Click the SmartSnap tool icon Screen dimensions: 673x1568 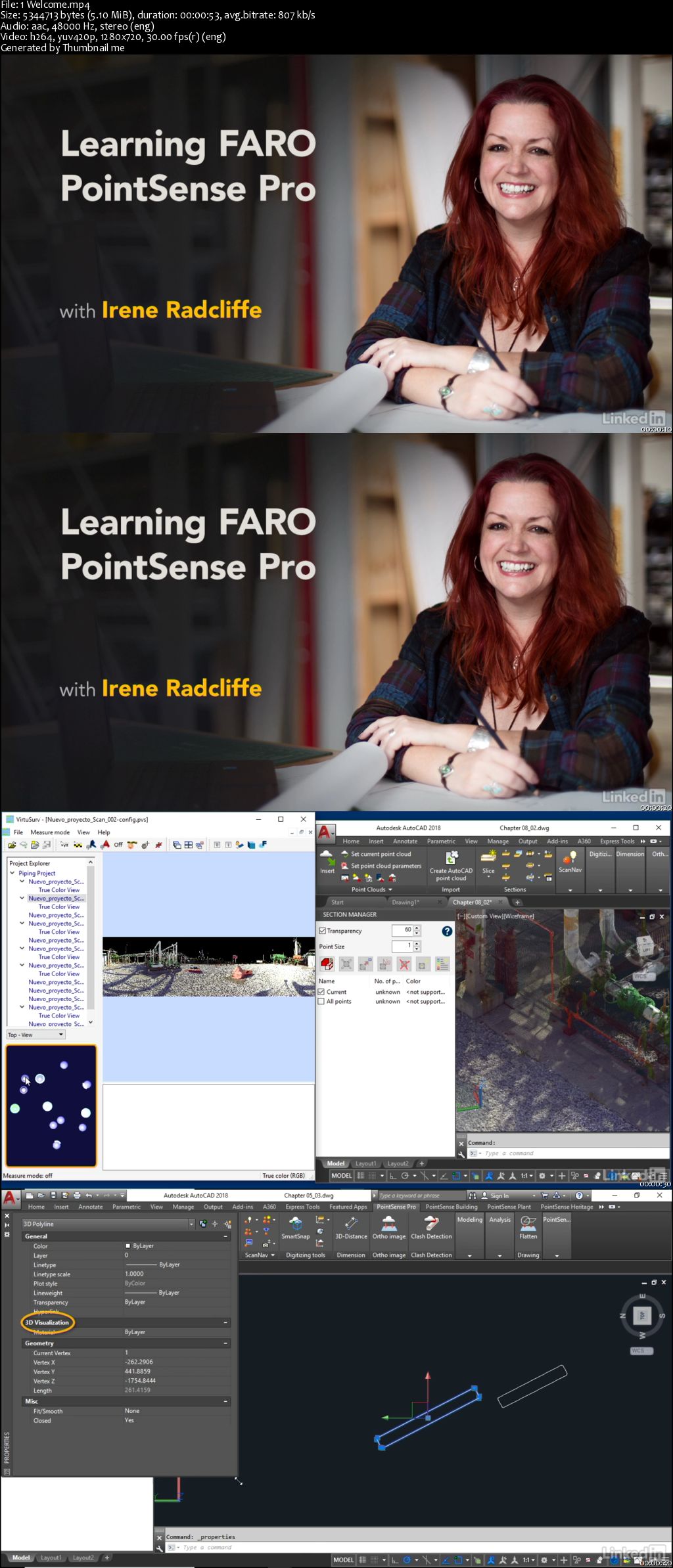[296, 1227]
